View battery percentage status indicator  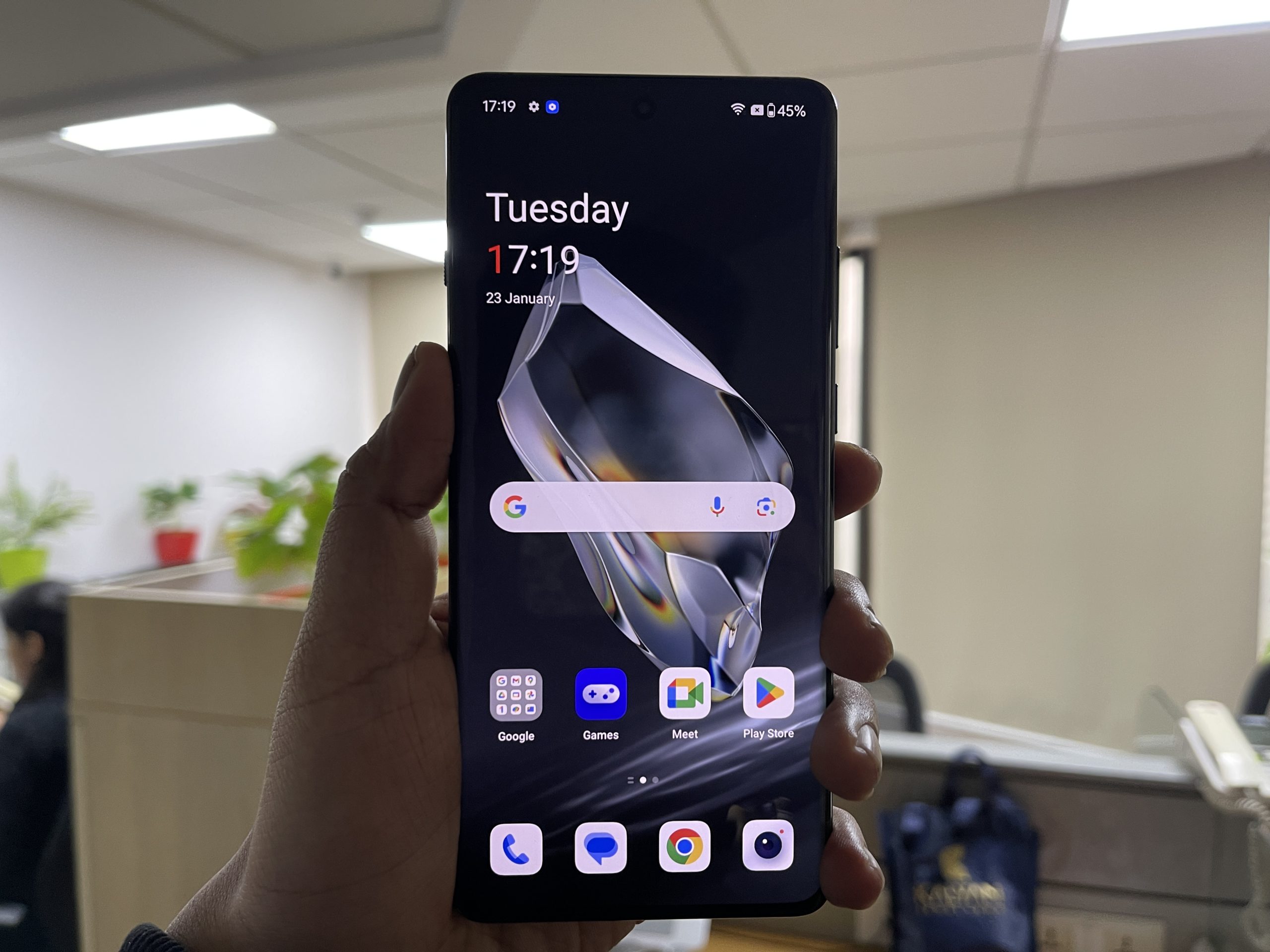pos(789,112)
